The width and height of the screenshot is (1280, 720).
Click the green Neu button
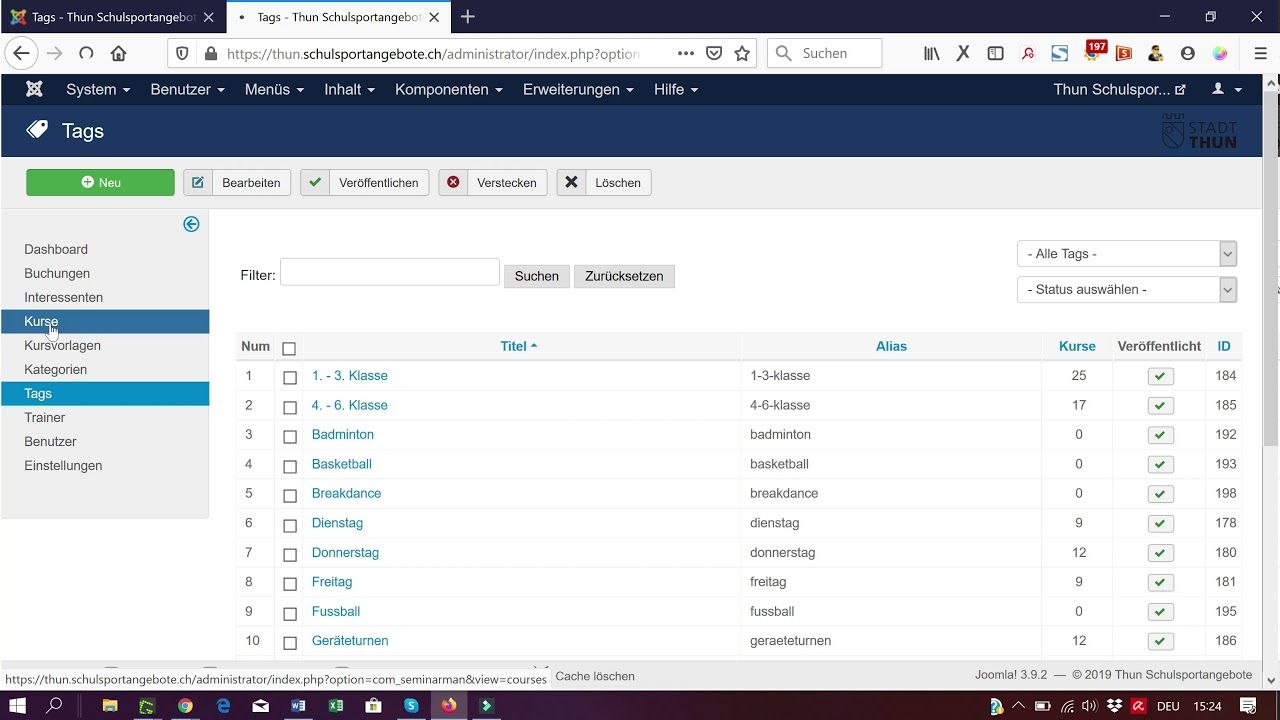click(100, 182)
